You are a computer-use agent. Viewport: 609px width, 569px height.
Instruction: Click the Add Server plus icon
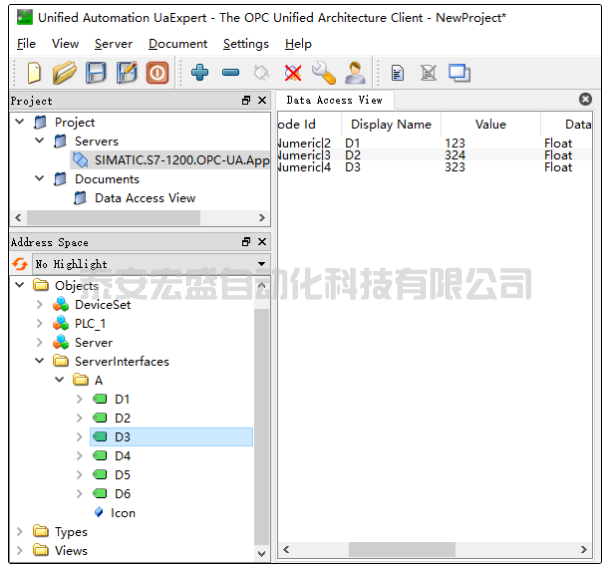(x=199, y=73)
